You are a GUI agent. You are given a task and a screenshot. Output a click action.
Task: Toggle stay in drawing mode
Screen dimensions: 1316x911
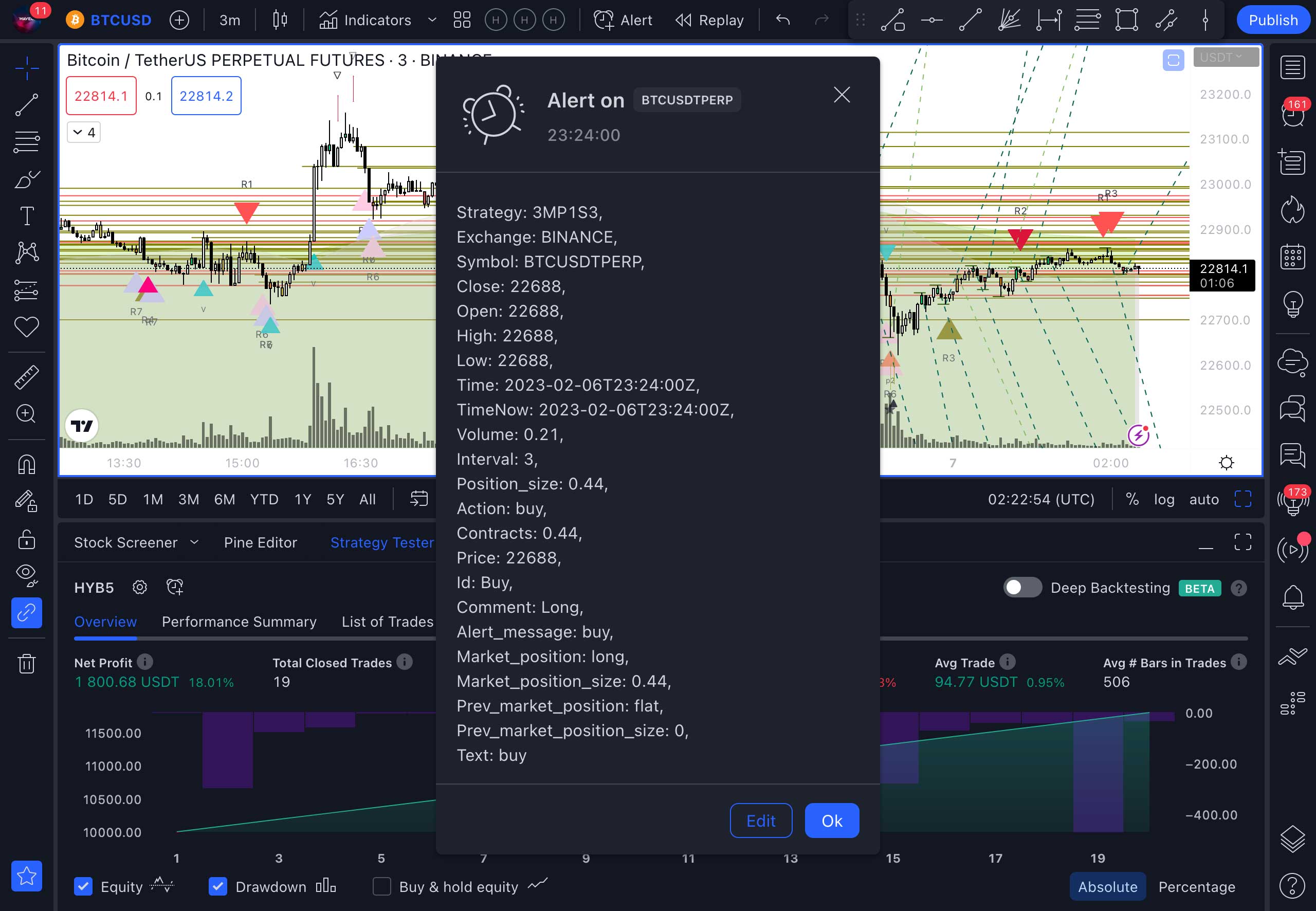coord(27,501)
